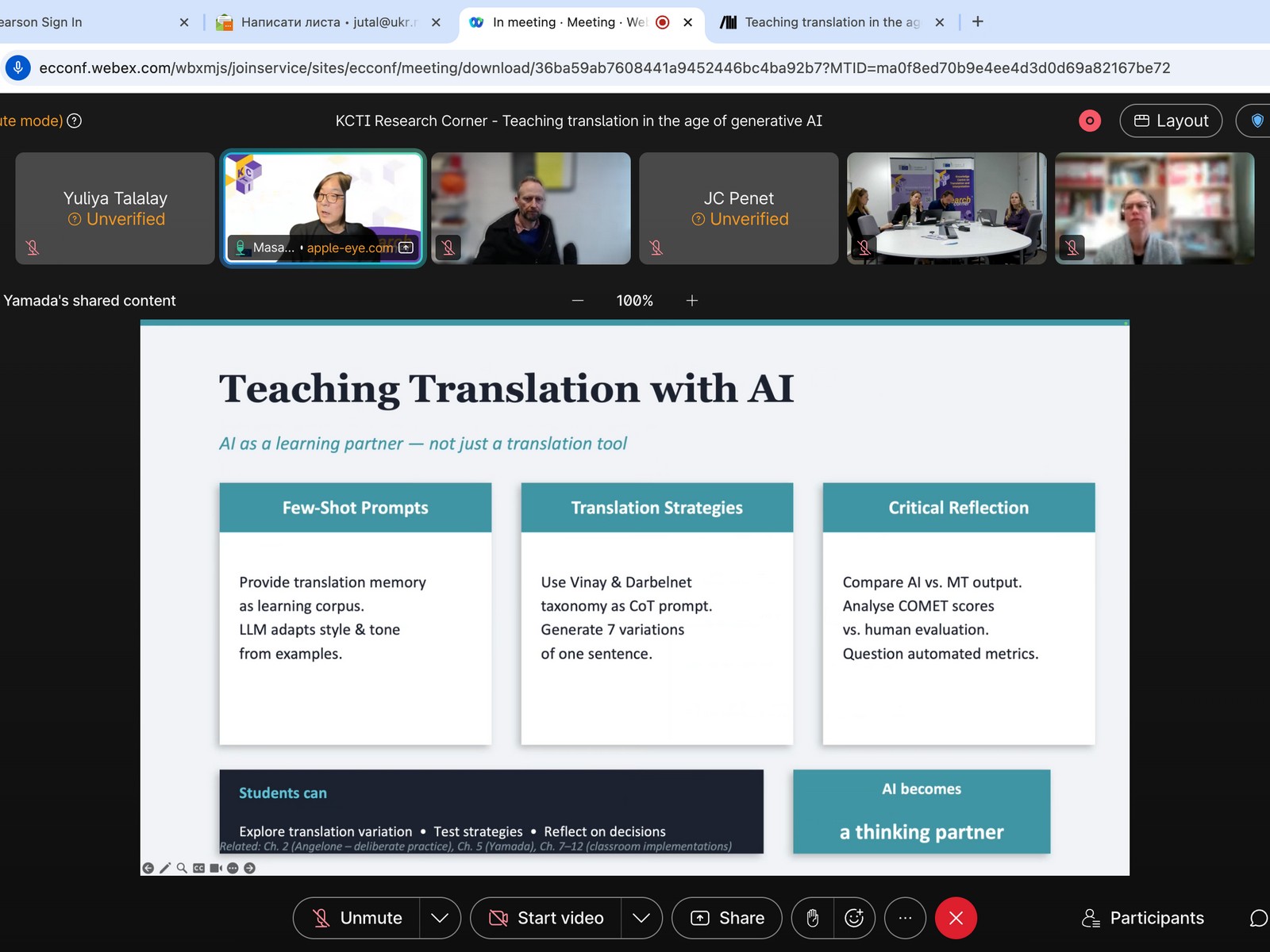Open the emoji reactions picker
This screenshot has width=1270, height=952.
click(x=854, y=918)
